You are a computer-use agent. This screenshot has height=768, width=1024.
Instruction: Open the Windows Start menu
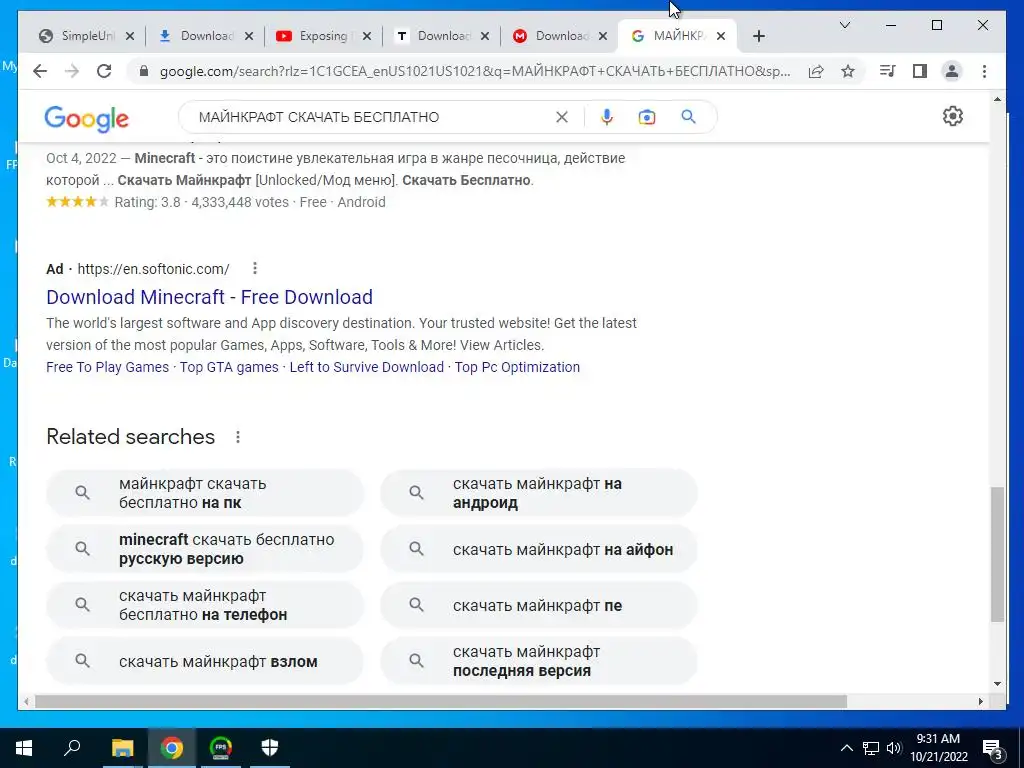pos(24,748)
